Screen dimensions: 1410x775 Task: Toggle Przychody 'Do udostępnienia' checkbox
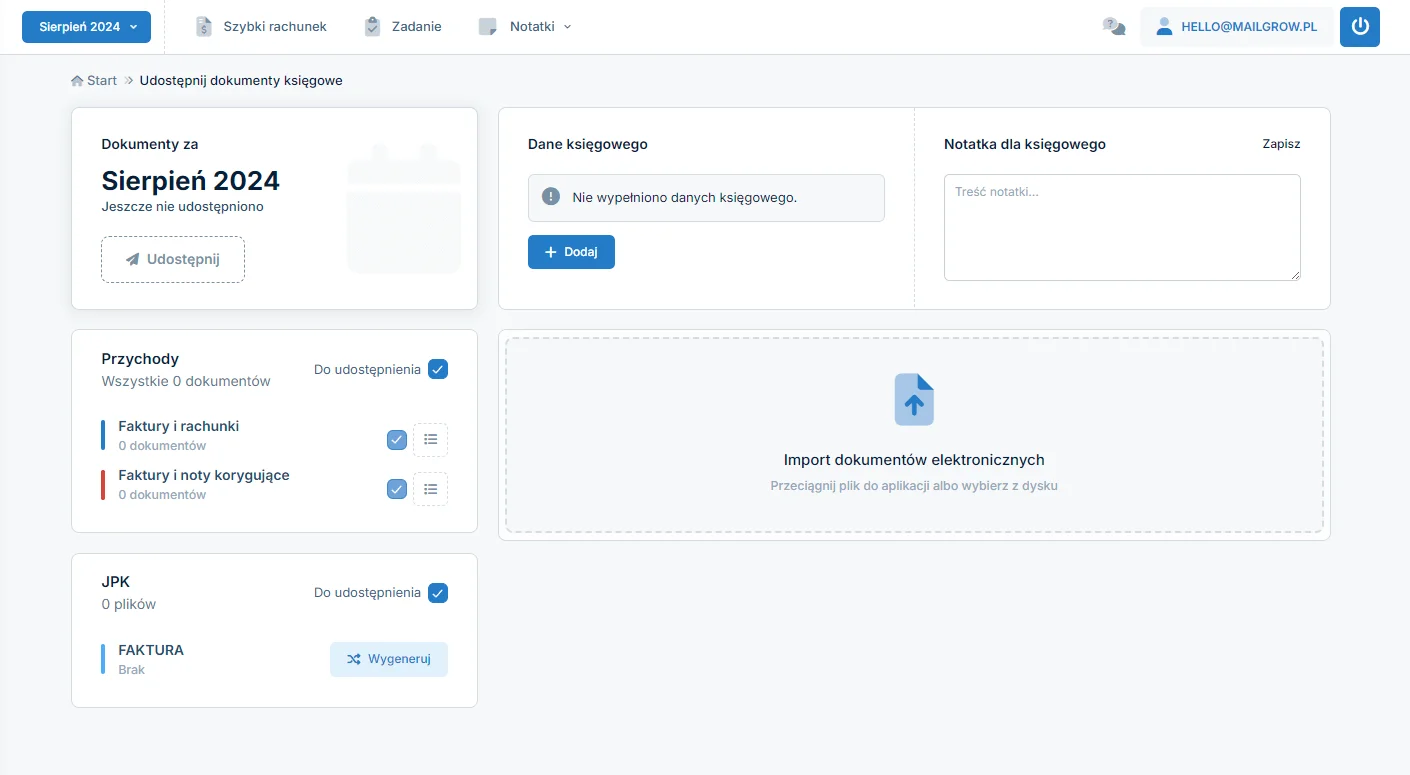pyautogui.click(x=438, y=369)
